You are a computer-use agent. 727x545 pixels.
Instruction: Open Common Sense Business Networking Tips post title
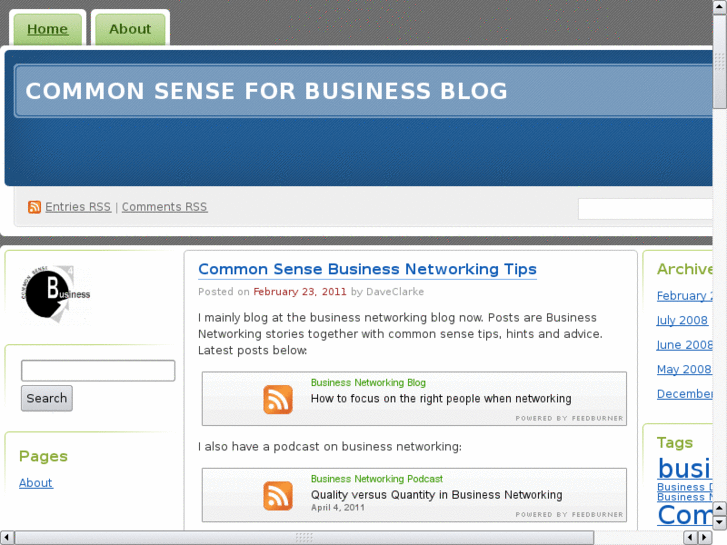pos(367,269)
